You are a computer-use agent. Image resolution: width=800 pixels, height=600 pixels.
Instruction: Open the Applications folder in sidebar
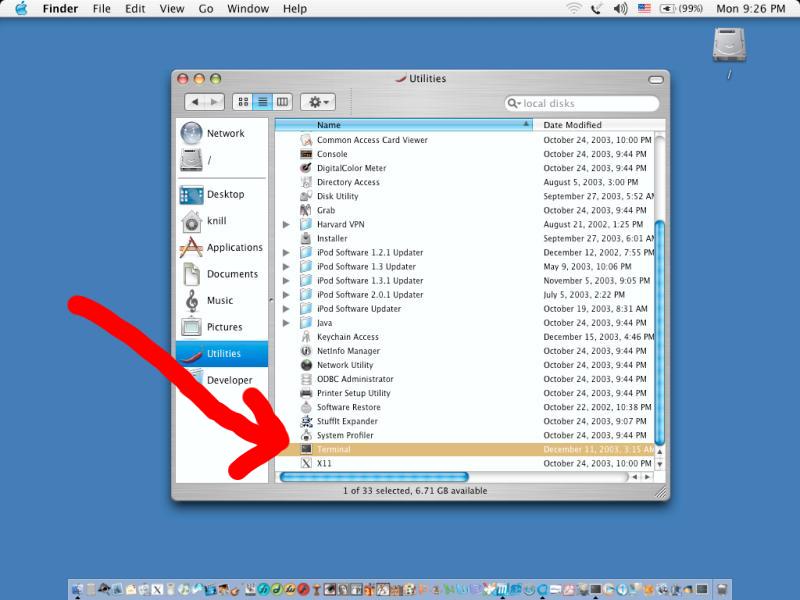point(191,248)
